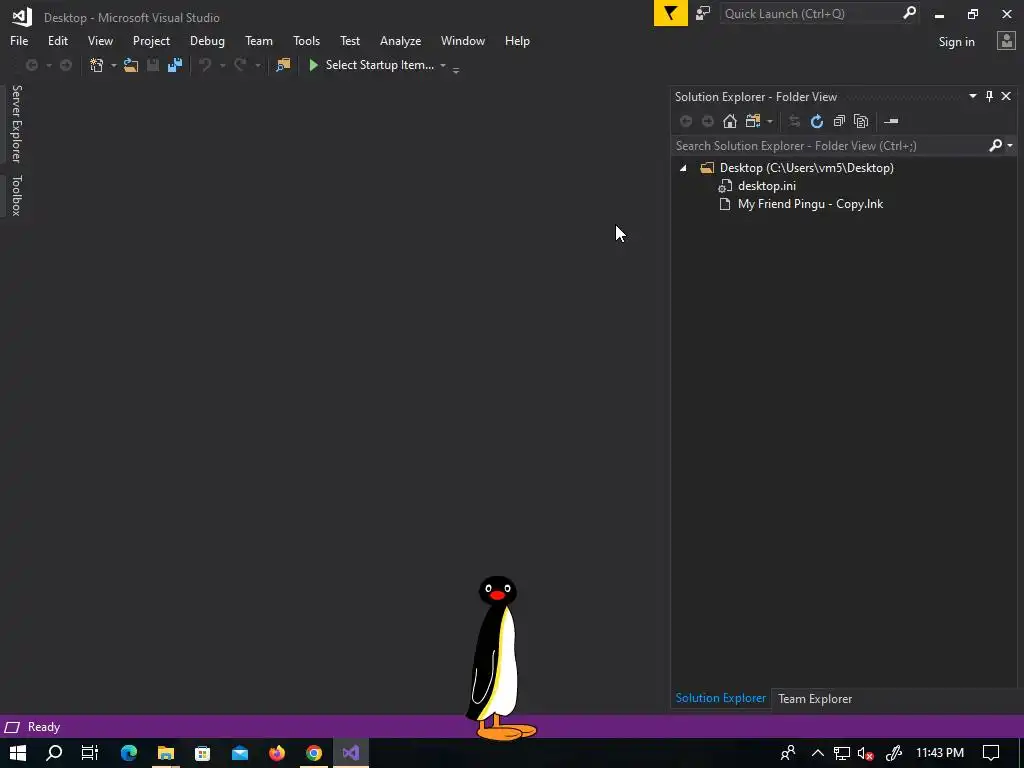Image resolution: width=1024 pixels, height=768 pixels.
Task: Open Microsoft Edge from the taskbar
Action: [x=128, y=753]
